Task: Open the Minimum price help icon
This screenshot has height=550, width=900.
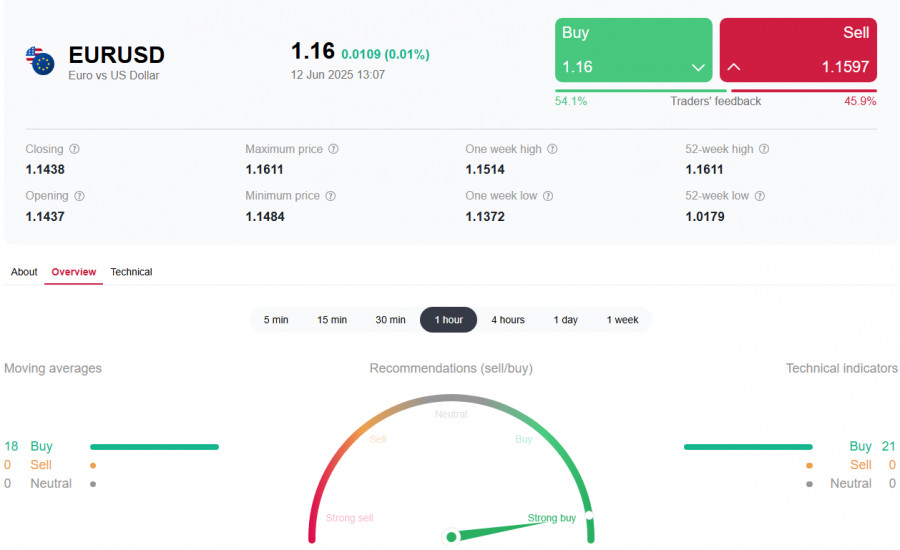Action: click(330, 196)
